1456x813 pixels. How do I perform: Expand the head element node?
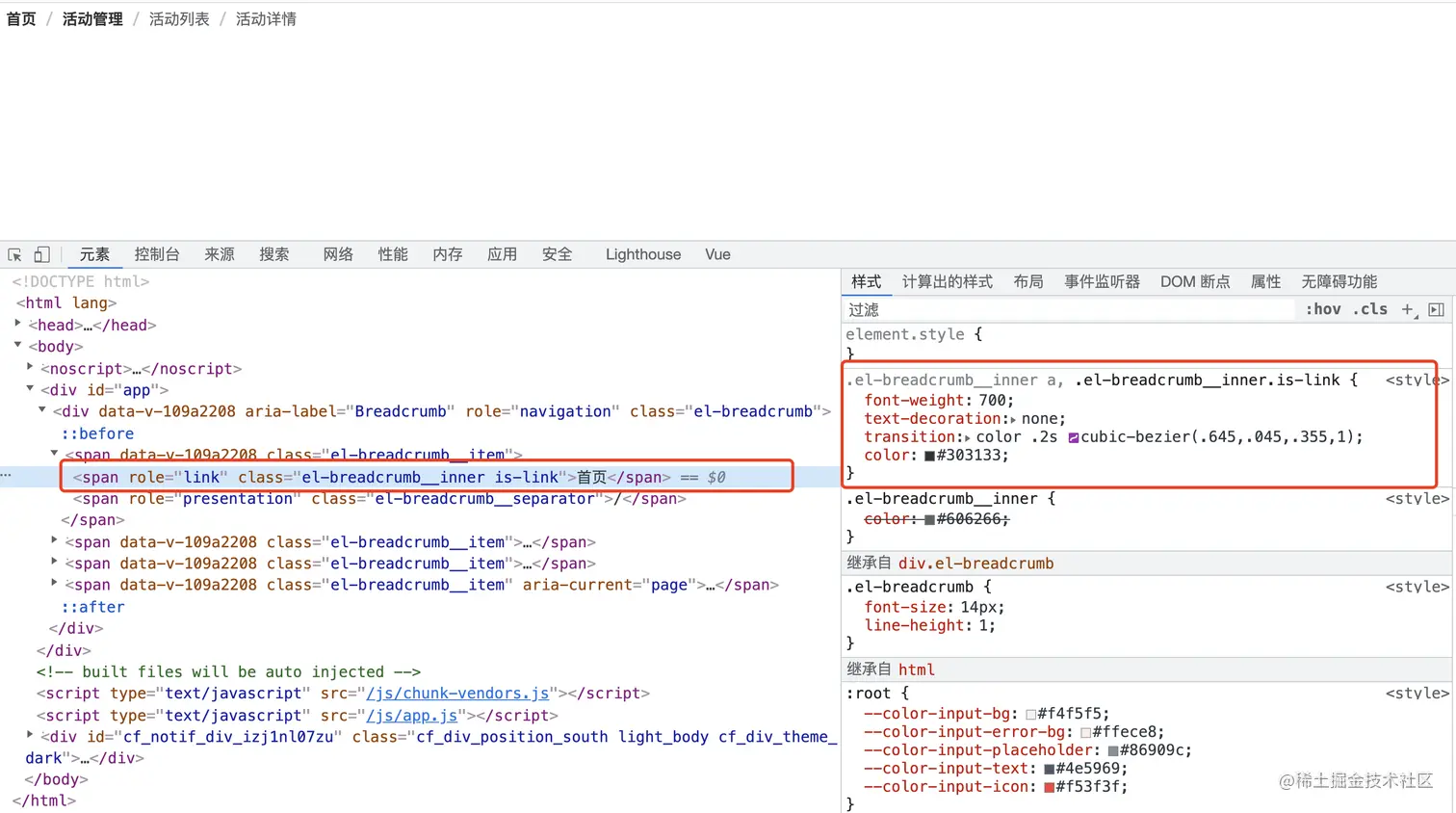[18, 325]
